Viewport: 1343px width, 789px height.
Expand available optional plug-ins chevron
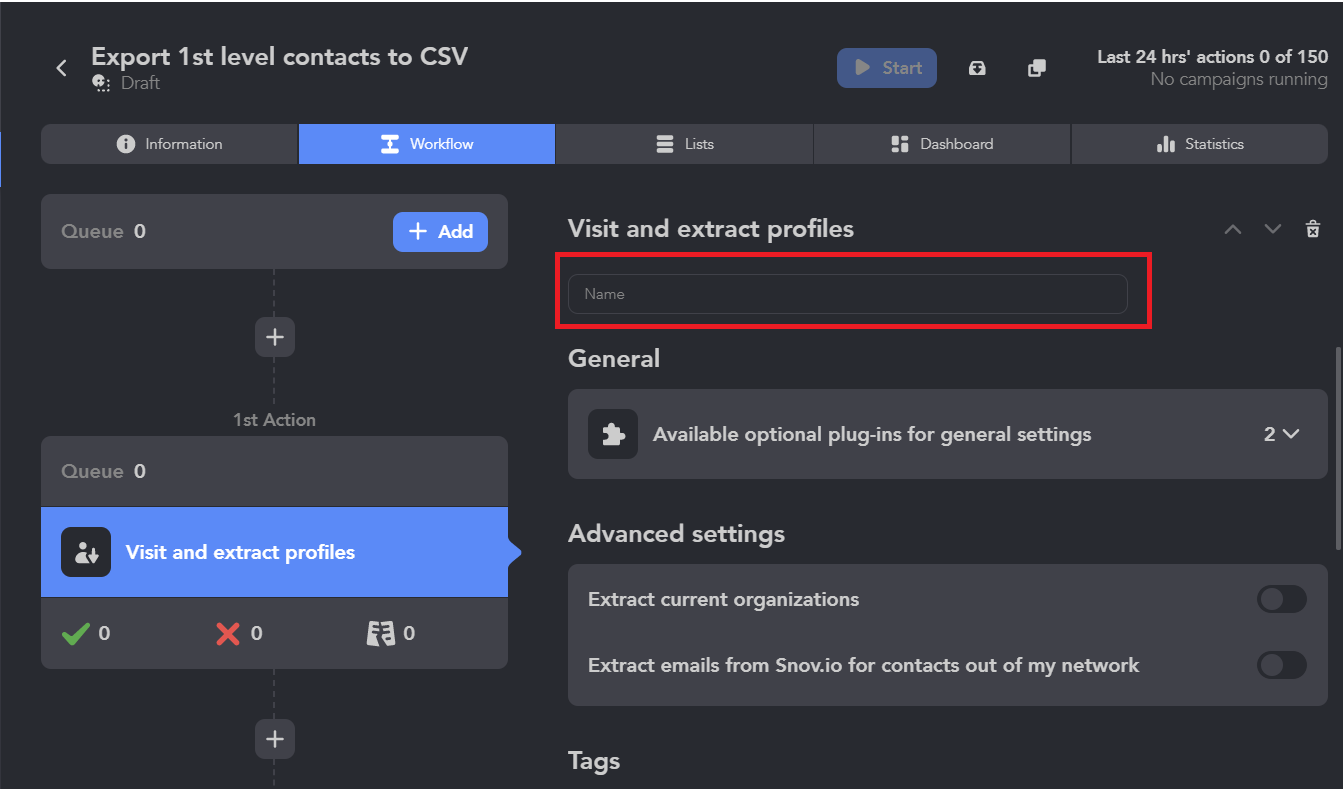(1290, 434)
